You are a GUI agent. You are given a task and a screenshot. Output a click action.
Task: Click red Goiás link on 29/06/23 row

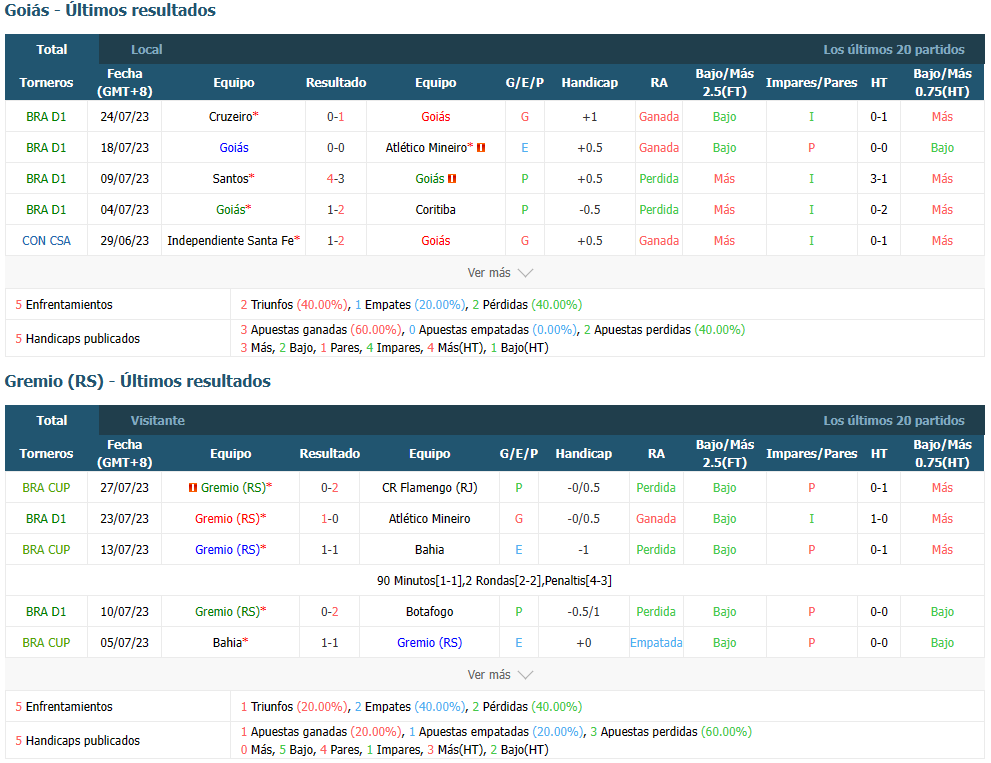tap(436, 241)
